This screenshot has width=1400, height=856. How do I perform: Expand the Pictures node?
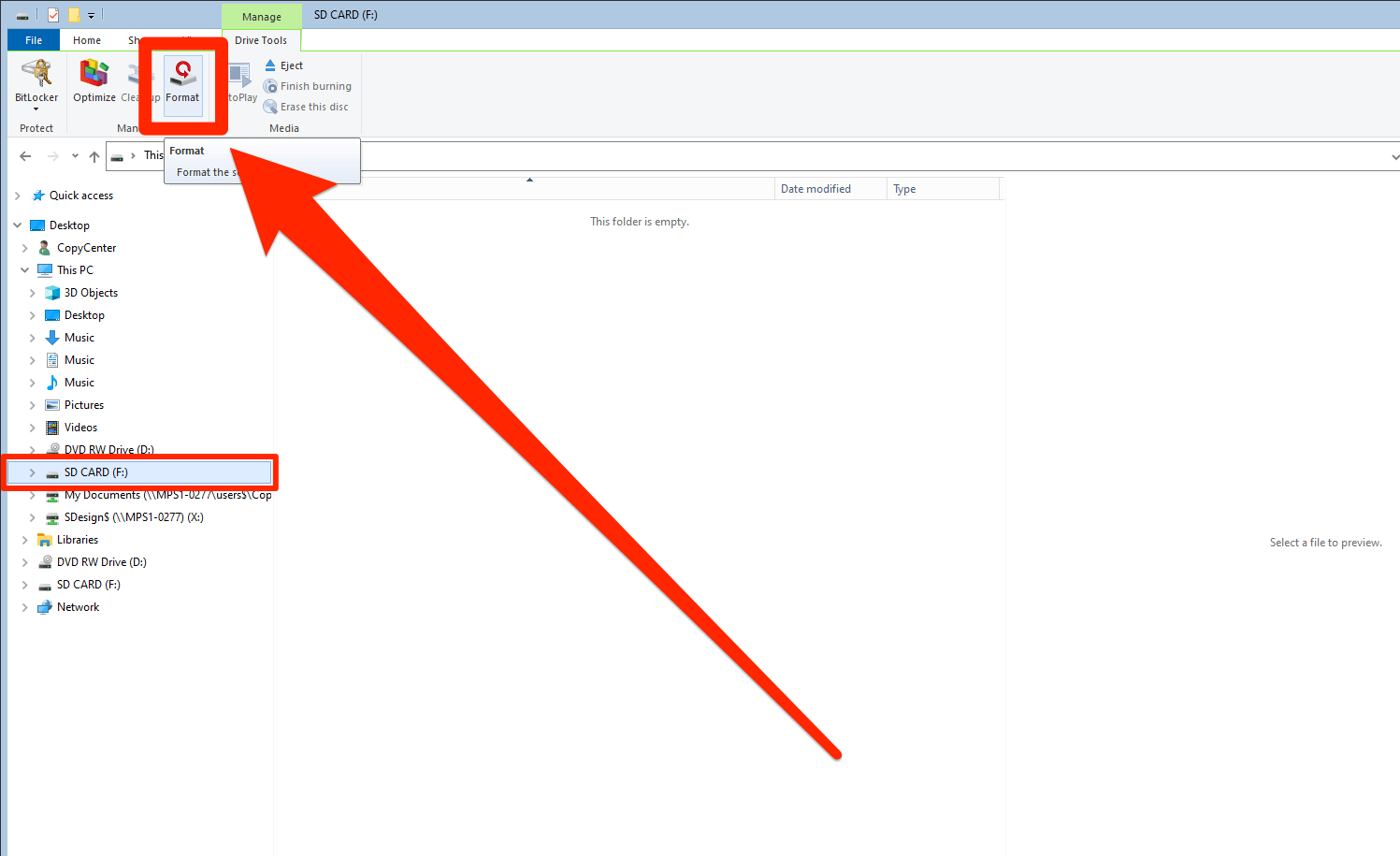click(x=33, y=405)
